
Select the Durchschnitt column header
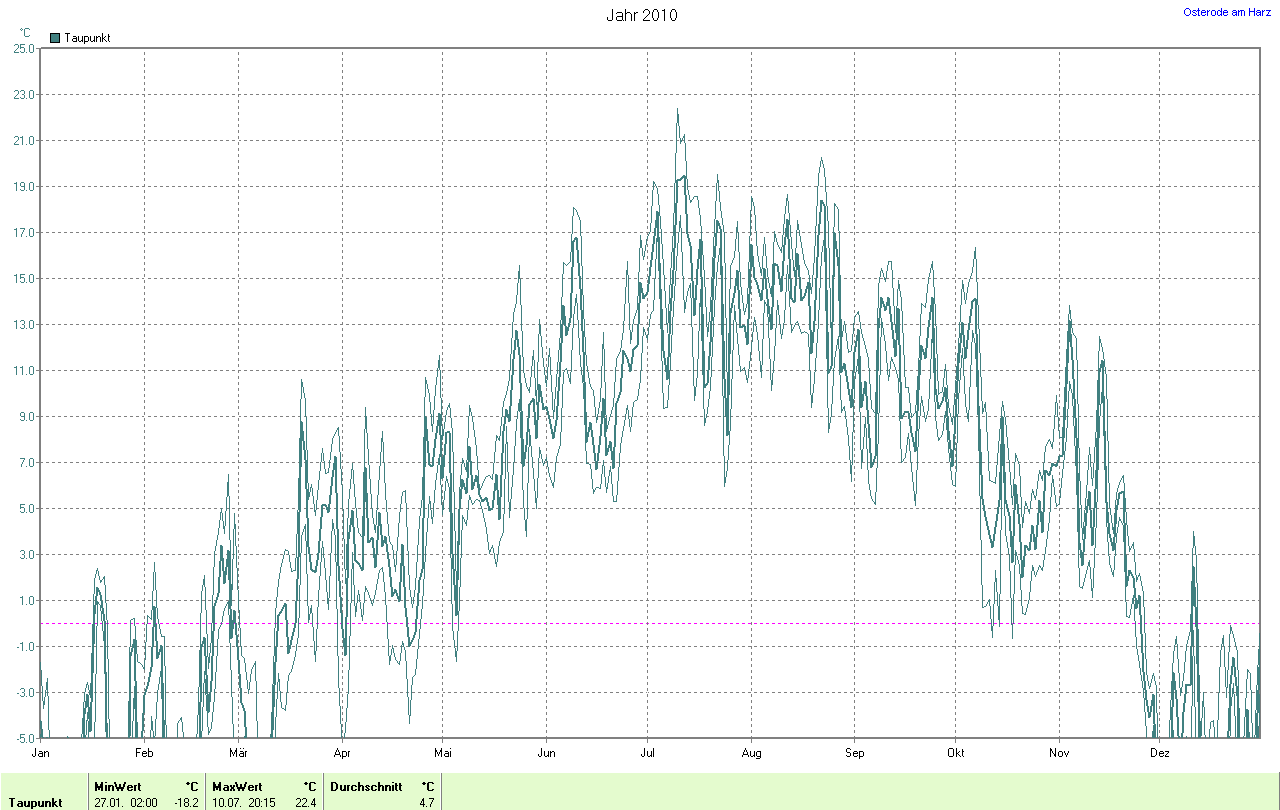(366, 787)
